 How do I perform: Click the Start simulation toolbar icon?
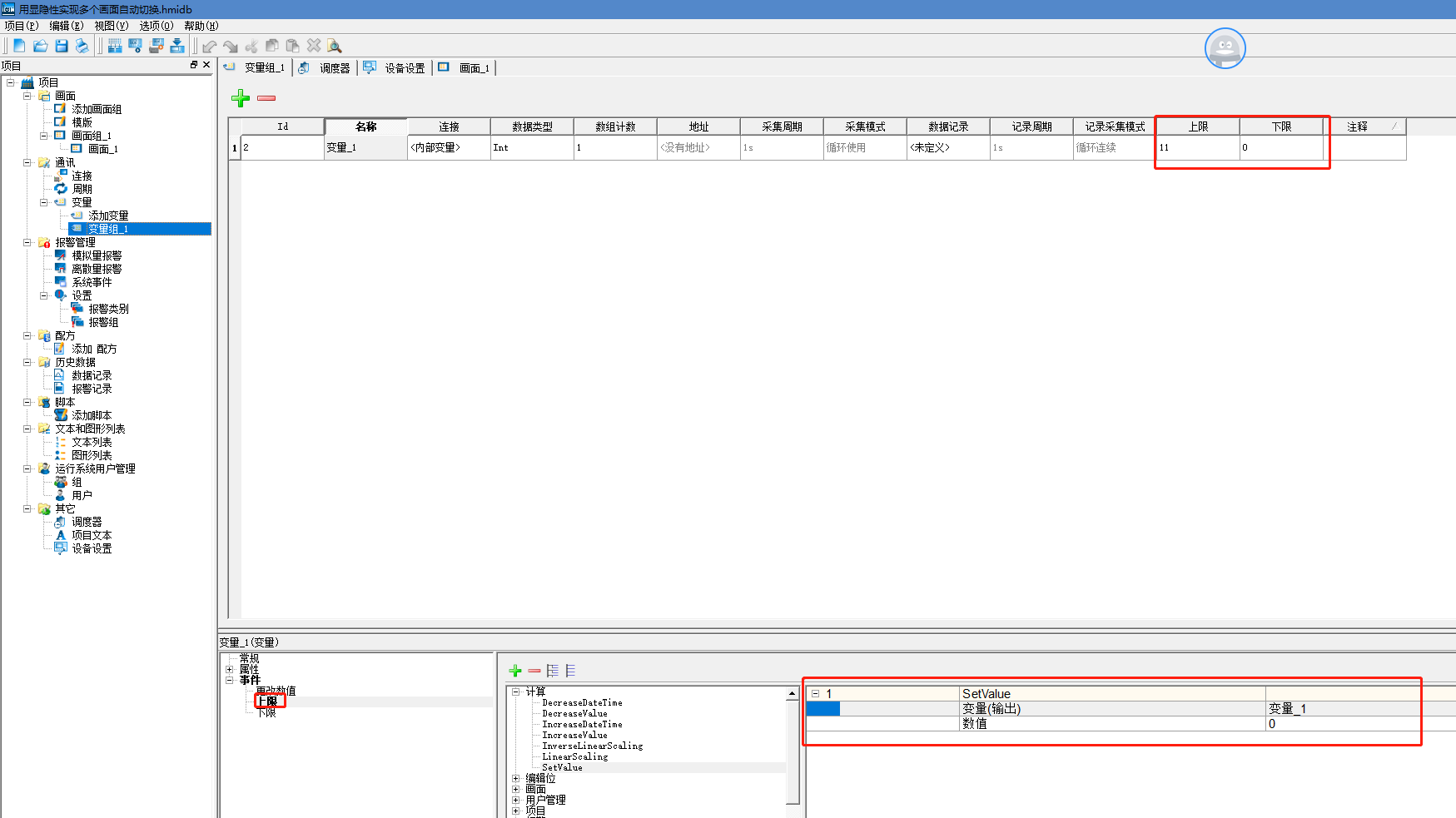[x=135, y=46]
